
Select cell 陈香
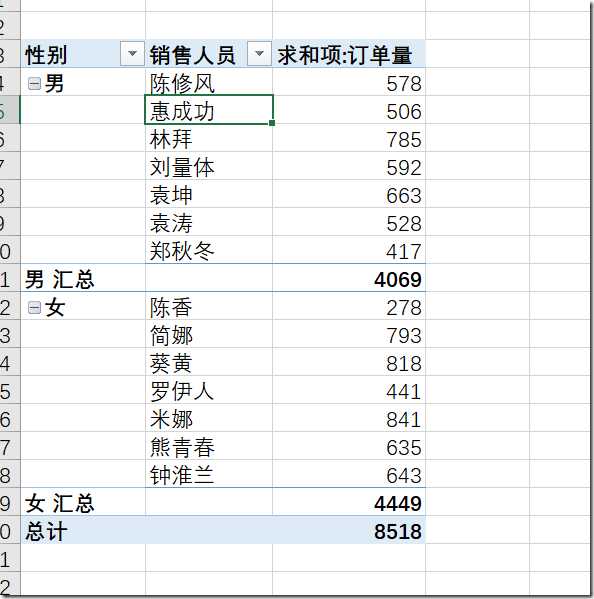[x=209, y=306]
